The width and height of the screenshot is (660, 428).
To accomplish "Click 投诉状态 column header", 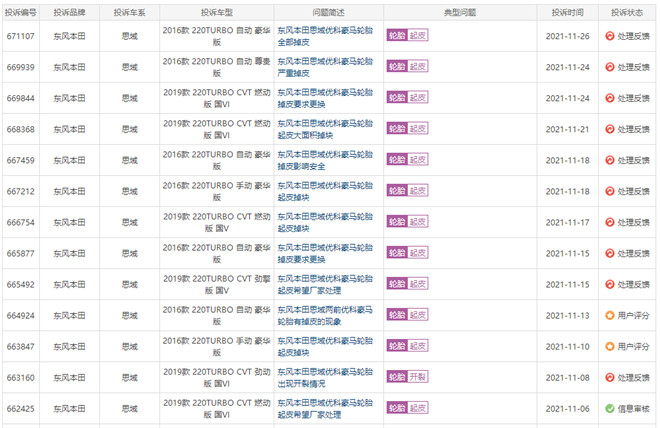I will 627,13.
